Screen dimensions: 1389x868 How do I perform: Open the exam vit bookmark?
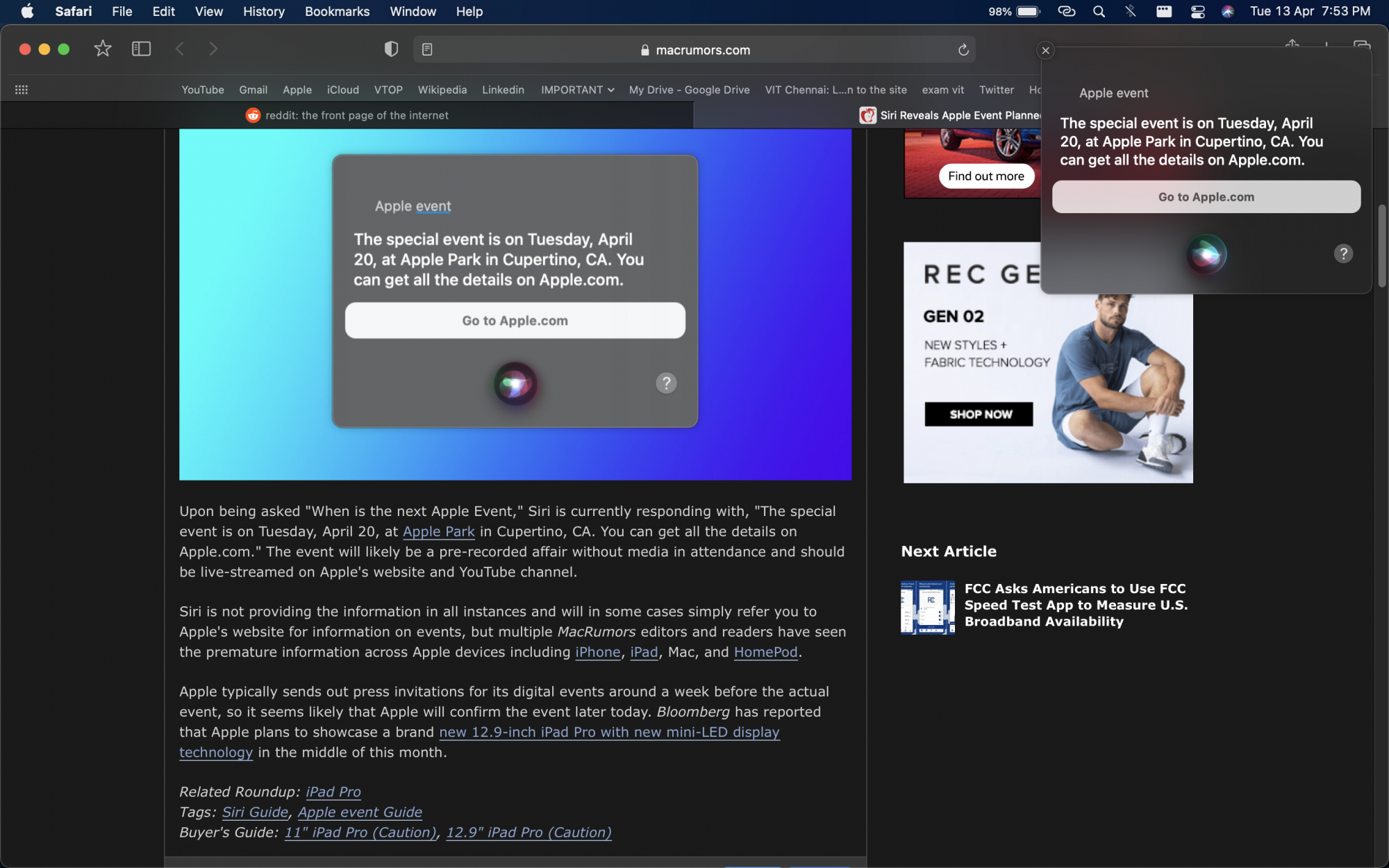[x=943, y=90]
